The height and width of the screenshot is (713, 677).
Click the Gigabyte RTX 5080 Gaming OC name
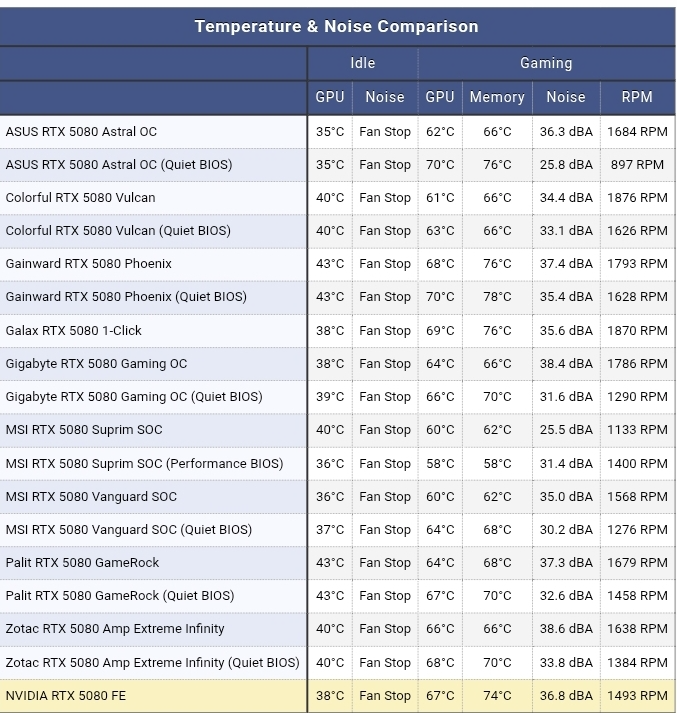[96, 364]
